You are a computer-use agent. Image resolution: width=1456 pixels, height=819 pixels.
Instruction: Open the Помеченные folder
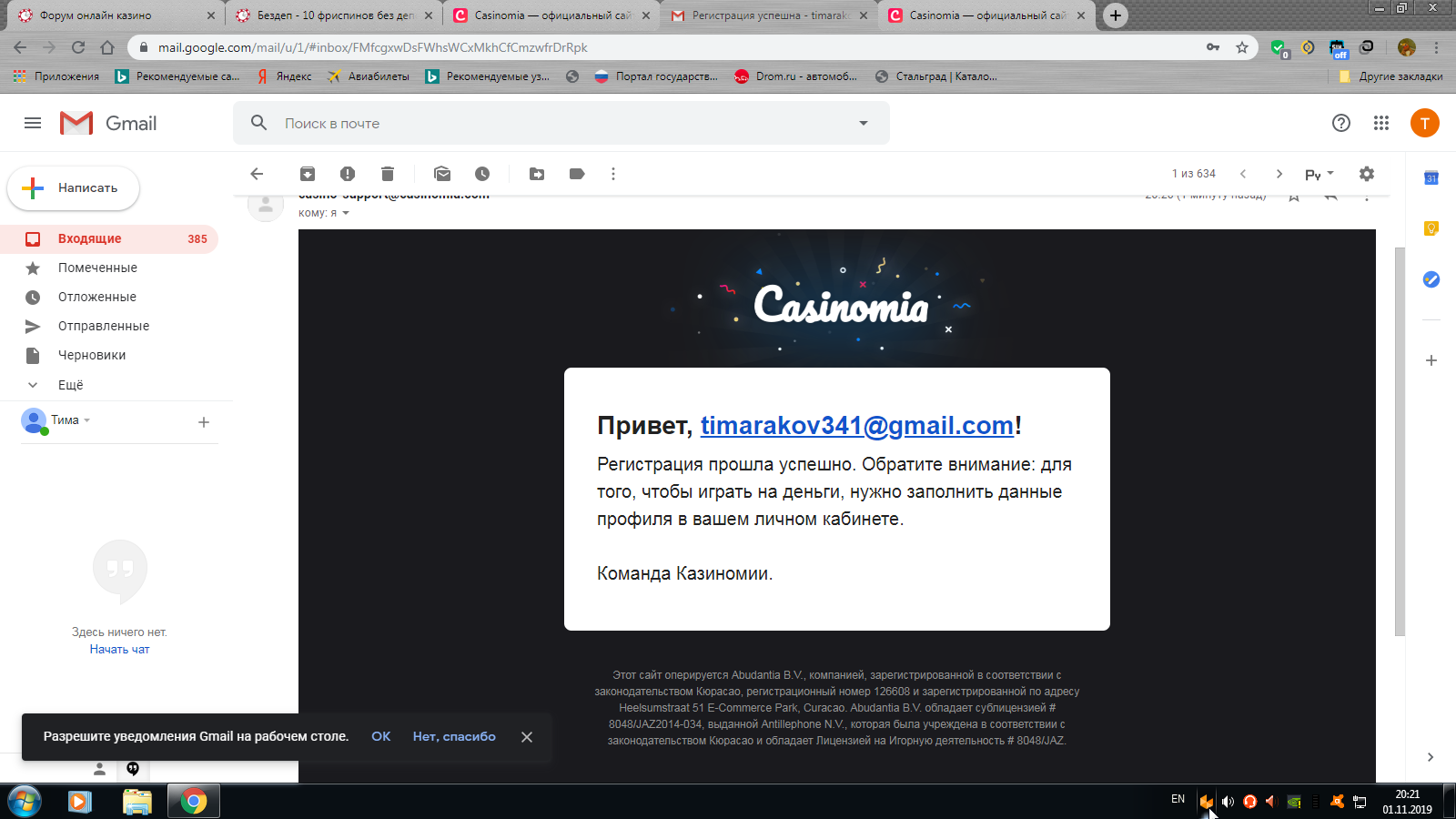(x=109, y=268)
